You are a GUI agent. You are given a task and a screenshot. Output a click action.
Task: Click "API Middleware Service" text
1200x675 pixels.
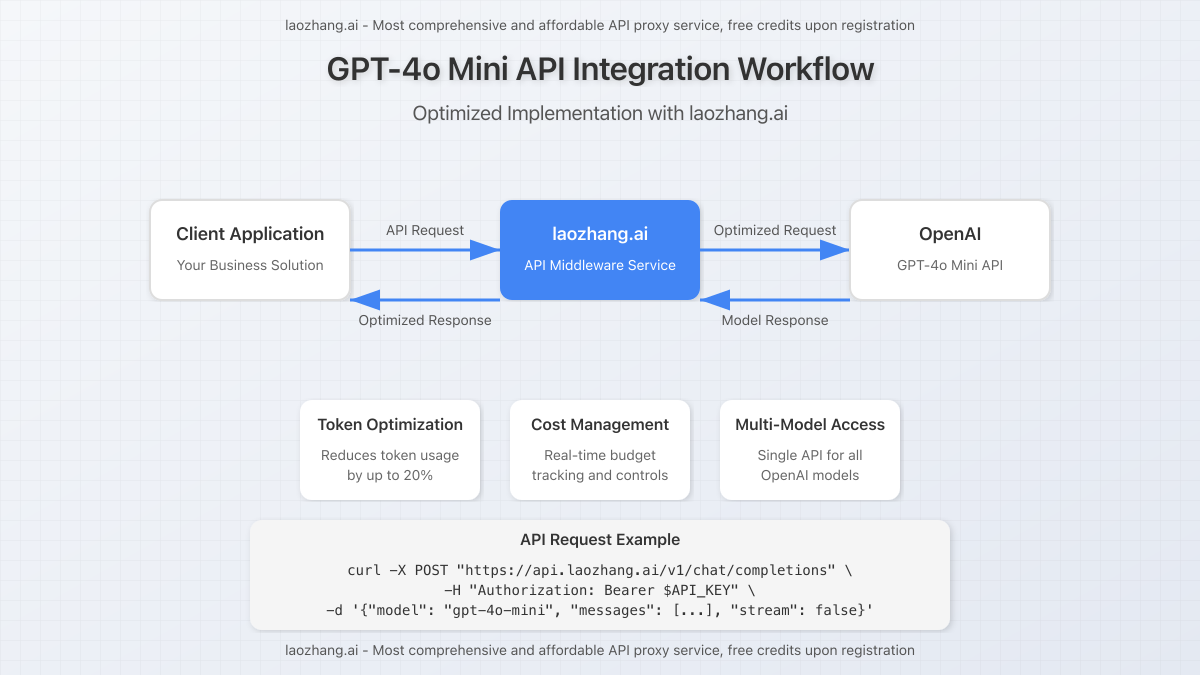[x=600, y=265]
